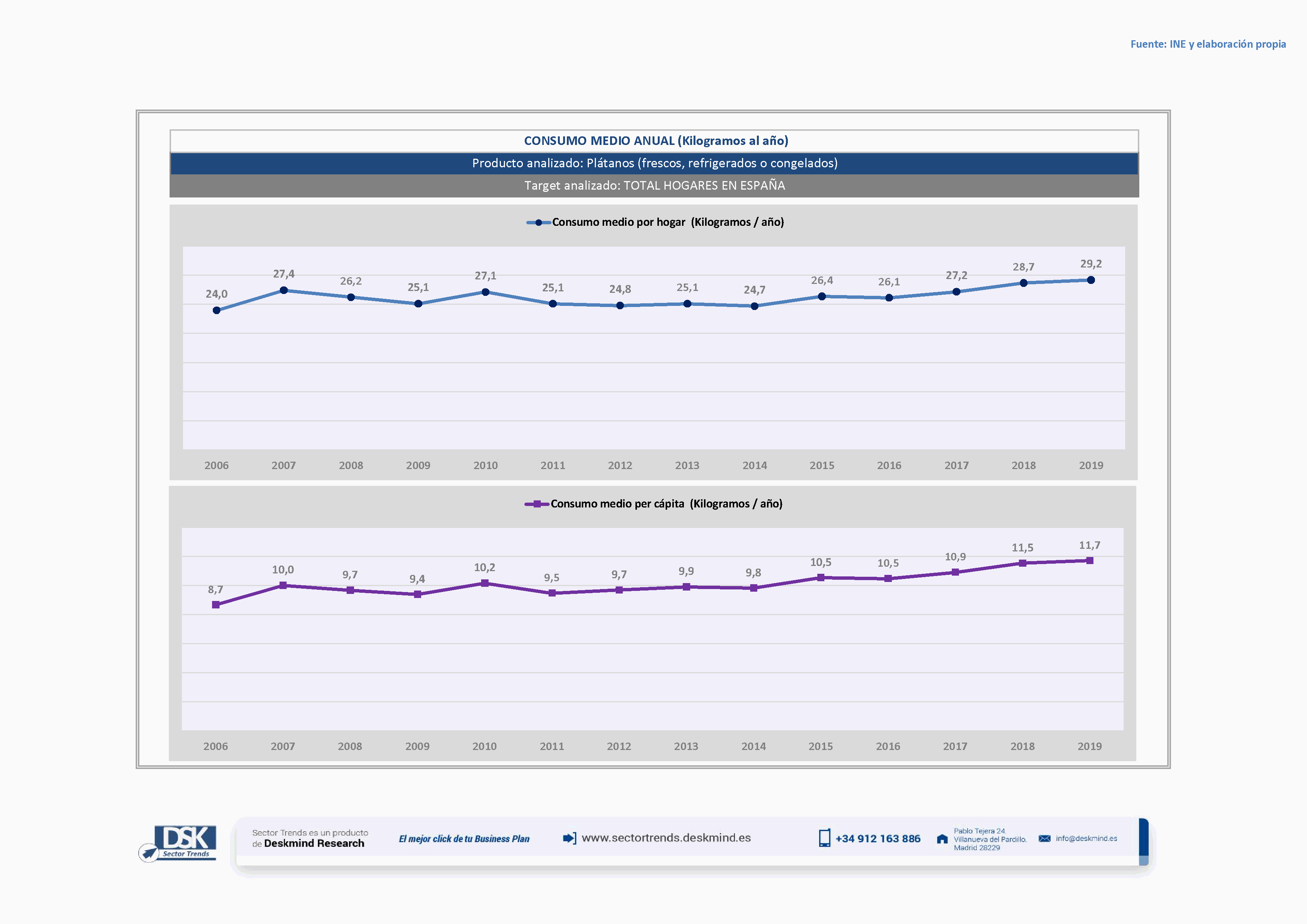Click the 'CONSUMO MEDIO ANUAL' chart title
Image resolution: width=1307 pixels, height=924 pixels.
pos(655,140)
